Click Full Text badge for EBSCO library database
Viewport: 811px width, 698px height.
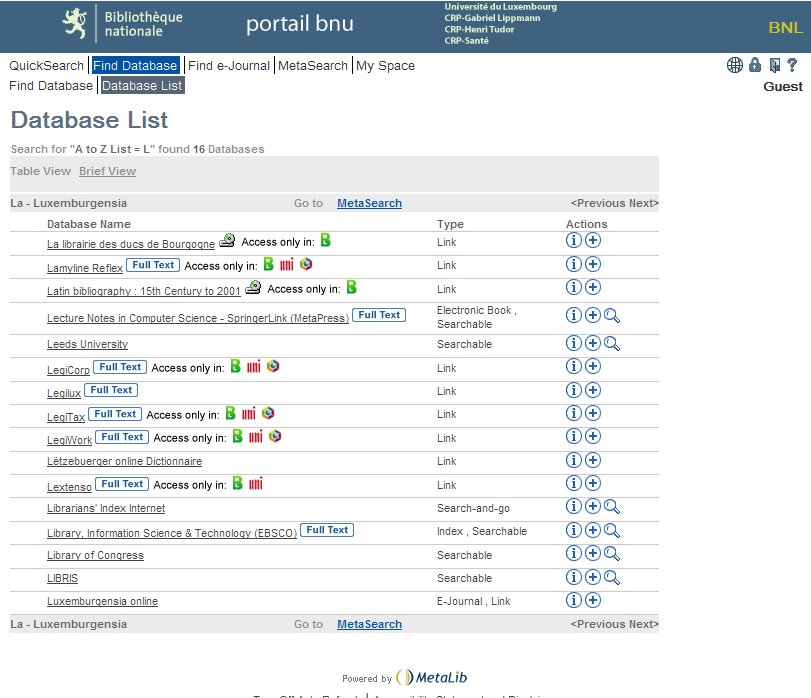pos(327,530)
